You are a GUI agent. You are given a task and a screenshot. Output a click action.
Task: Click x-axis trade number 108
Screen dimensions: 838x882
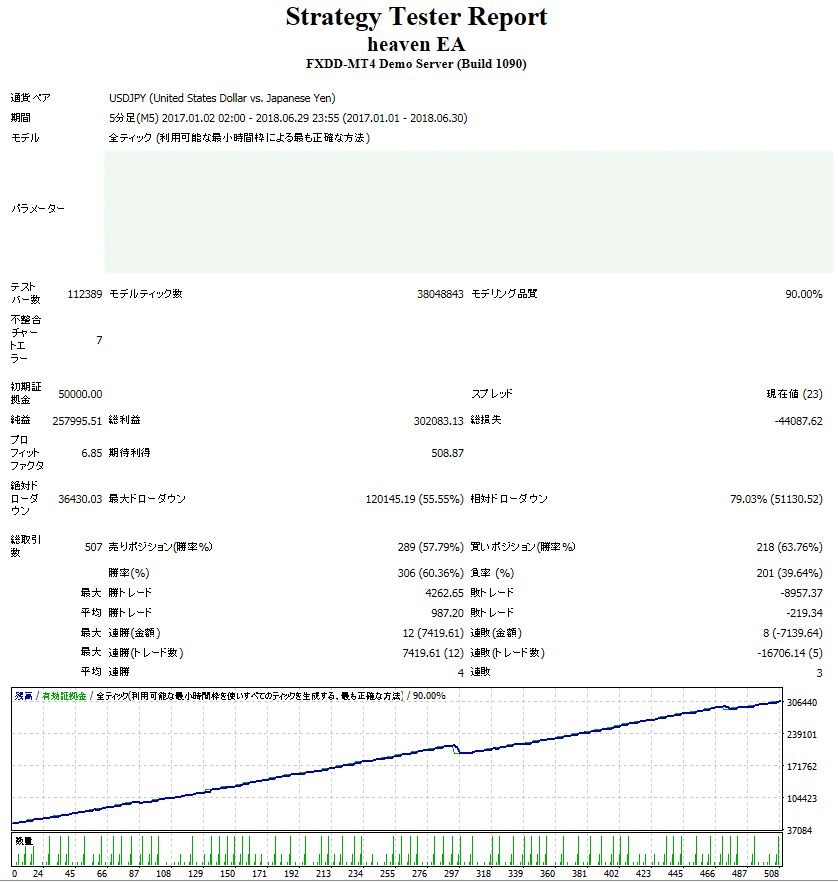(164, 874)
